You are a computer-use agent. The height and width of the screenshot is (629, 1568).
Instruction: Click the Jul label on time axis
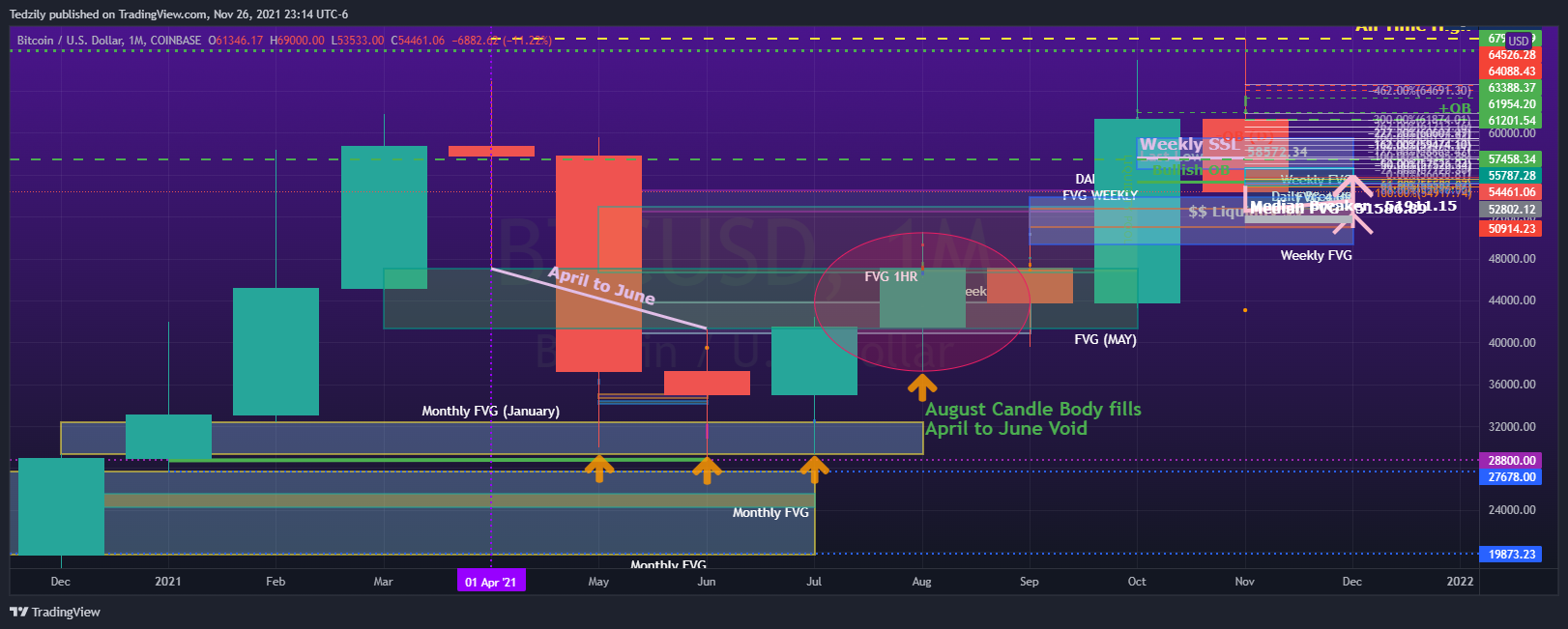coord(814,582)
